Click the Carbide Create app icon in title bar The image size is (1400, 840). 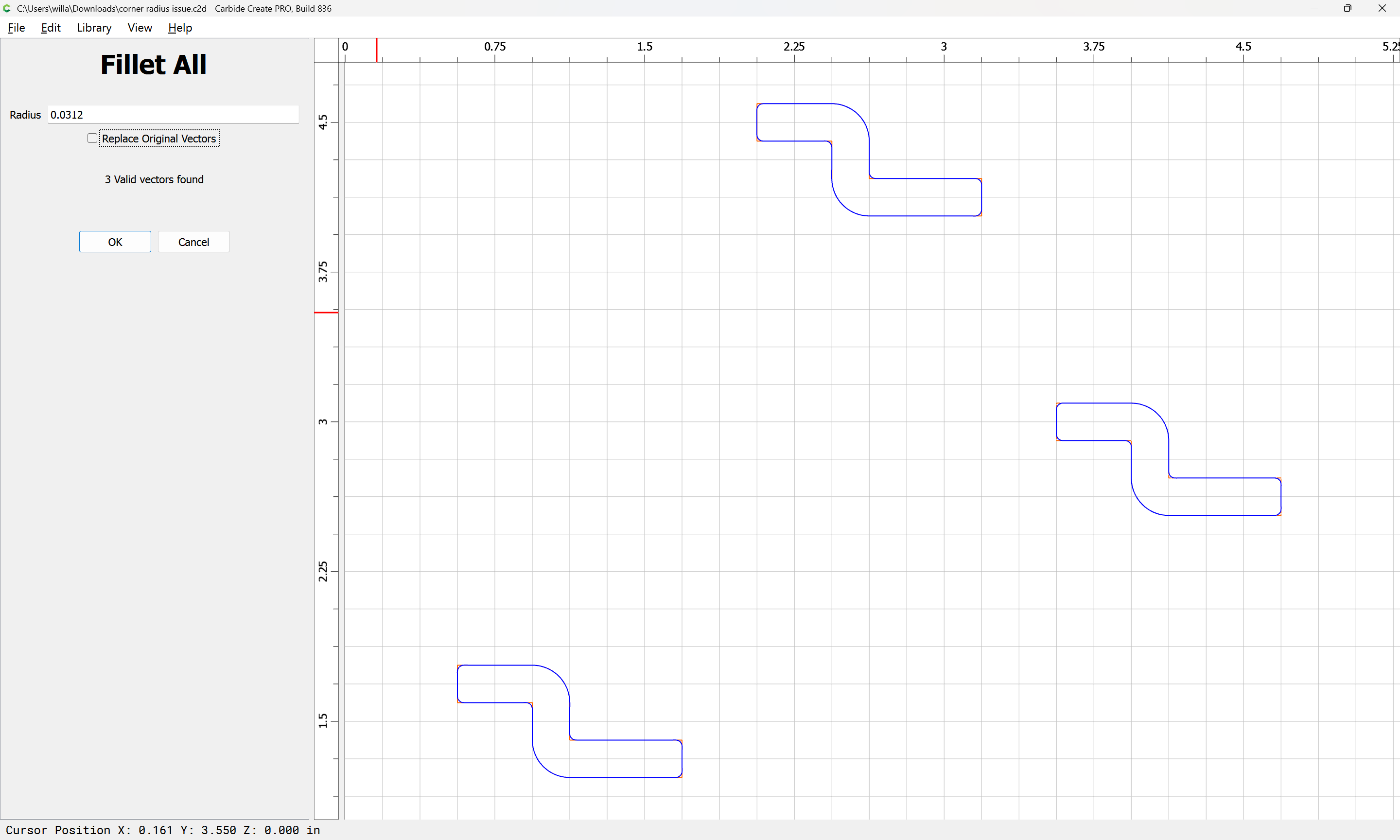(x=7, y=8)
